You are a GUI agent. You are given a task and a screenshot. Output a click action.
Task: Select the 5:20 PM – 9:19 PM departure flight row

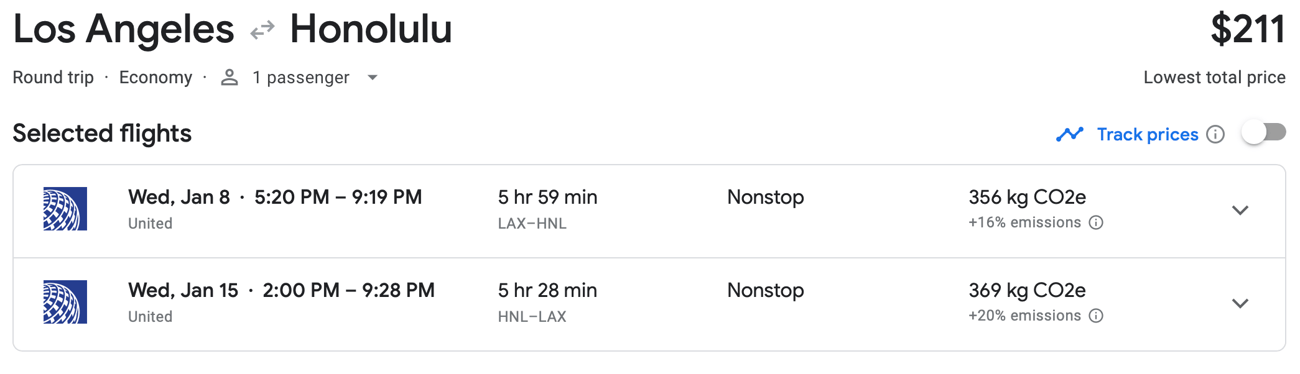[649, 211]
